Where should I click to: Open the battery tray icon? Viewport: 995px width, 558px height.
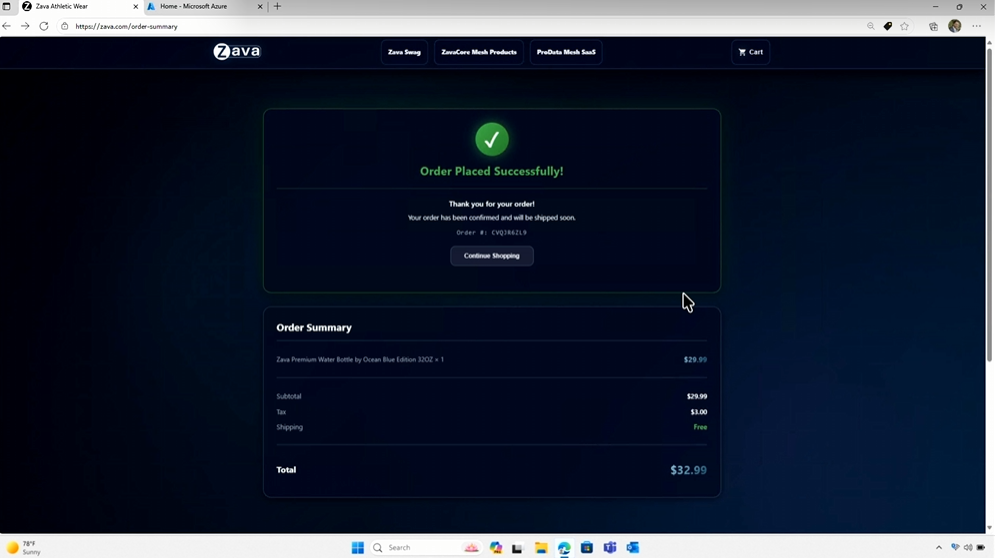(x=981, y=547)
